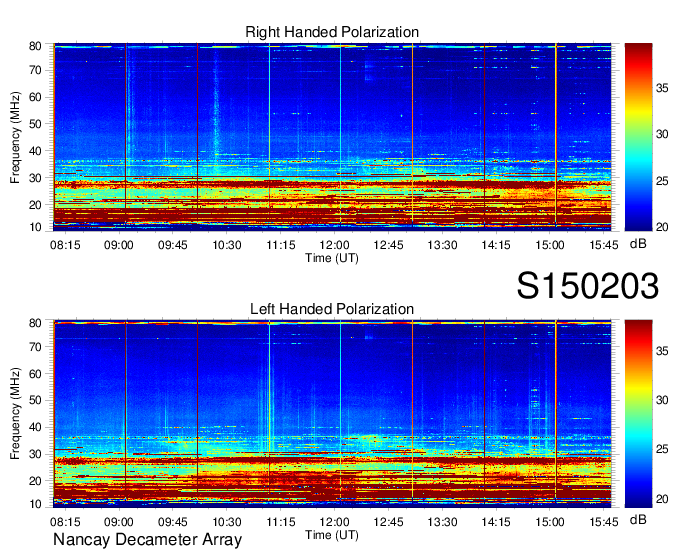This screenshot has width=680, height=552.
Task: Click the 35 dB tick on Left Handed colorbar
Action: pyautogui.click(x=662, y=351)
